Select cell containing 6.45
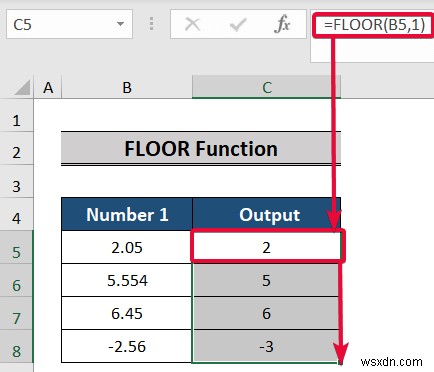The width and height of the screenshot is (434, 372). (127, 313)
